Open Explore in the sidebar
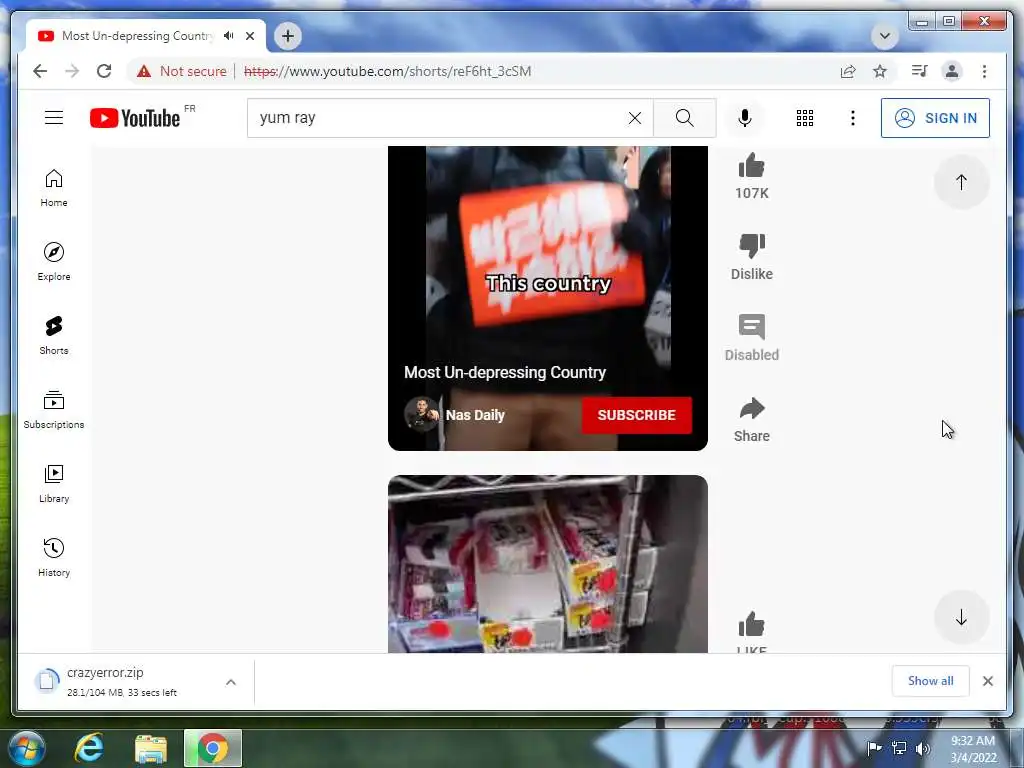 point(54,262)
